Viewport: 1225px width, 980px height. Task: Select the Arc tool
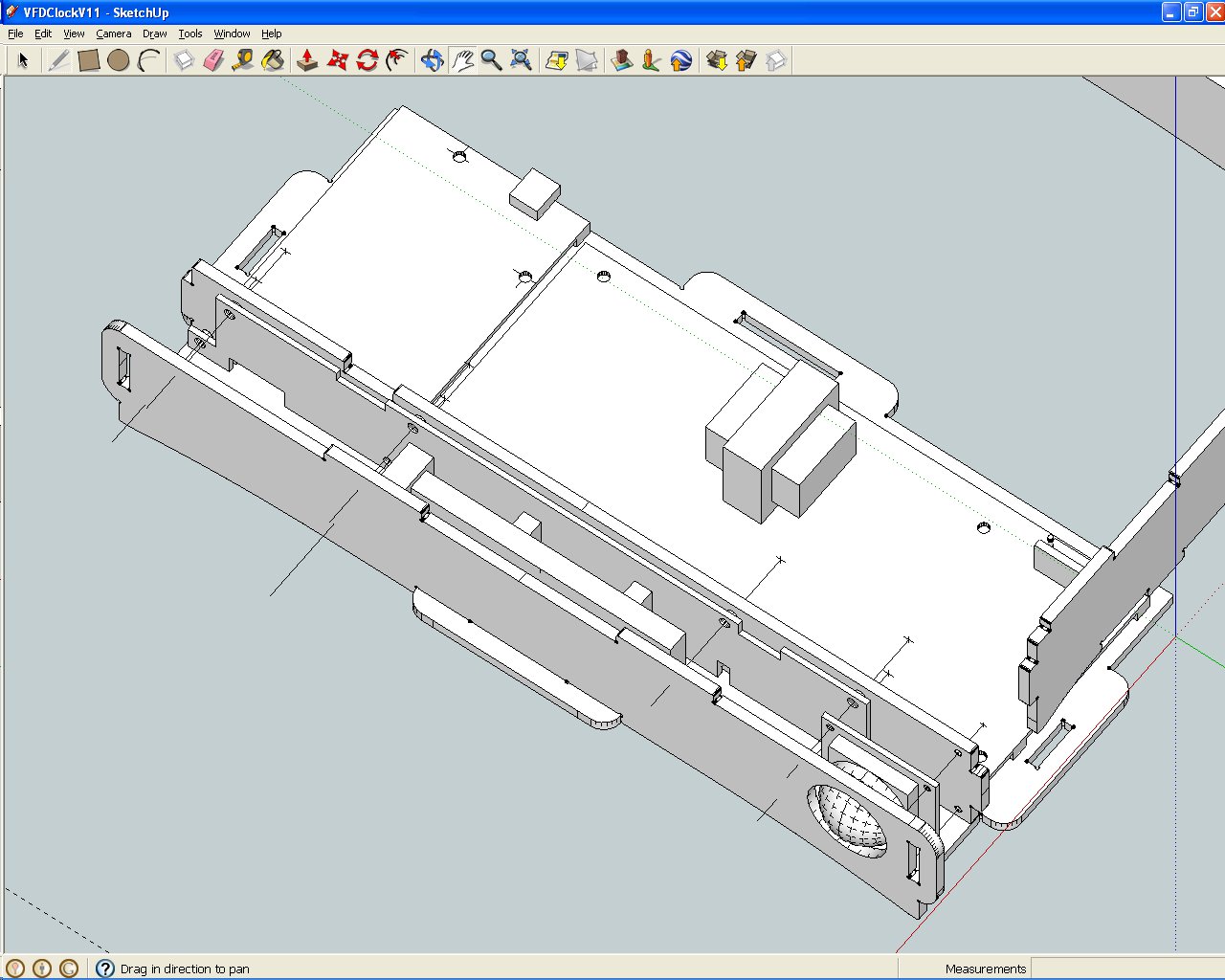pyautogui.click(x=148, y=59)
